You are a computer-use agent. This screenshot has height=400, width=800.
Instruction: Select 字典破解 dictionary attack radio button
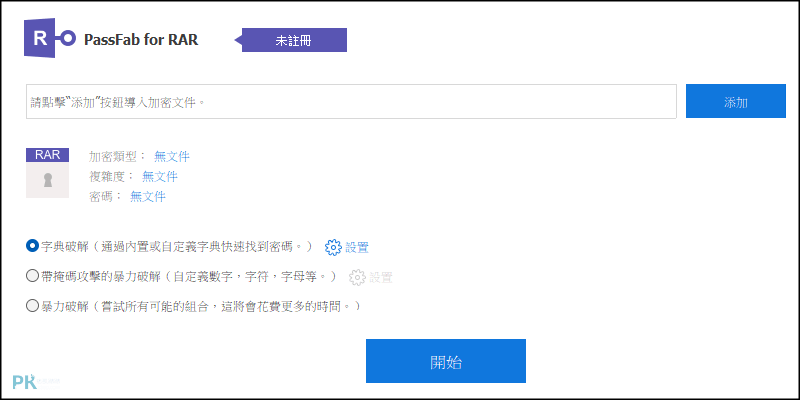point(32,246)
